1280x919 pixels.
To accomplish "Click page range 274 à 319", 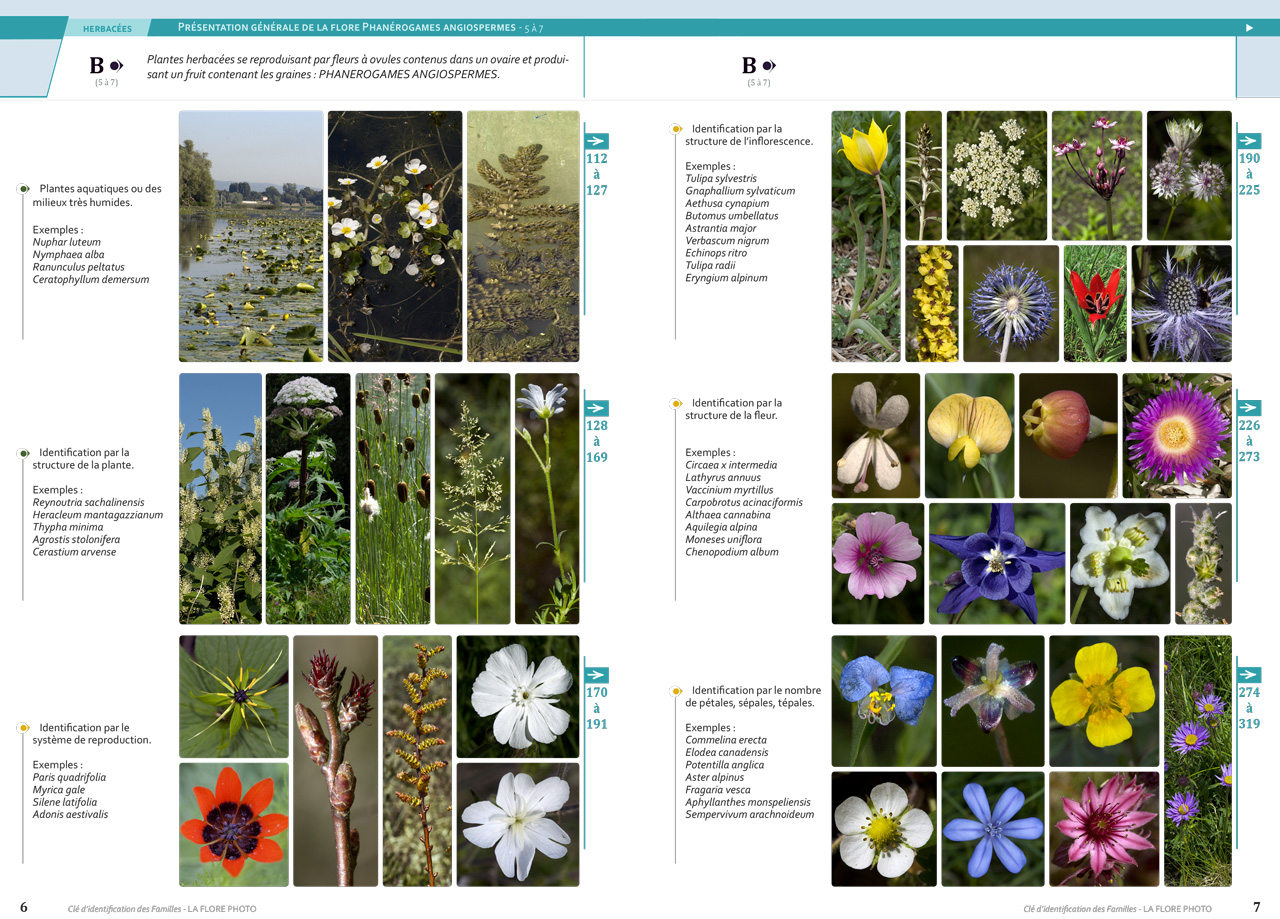I will point(1248,708).
